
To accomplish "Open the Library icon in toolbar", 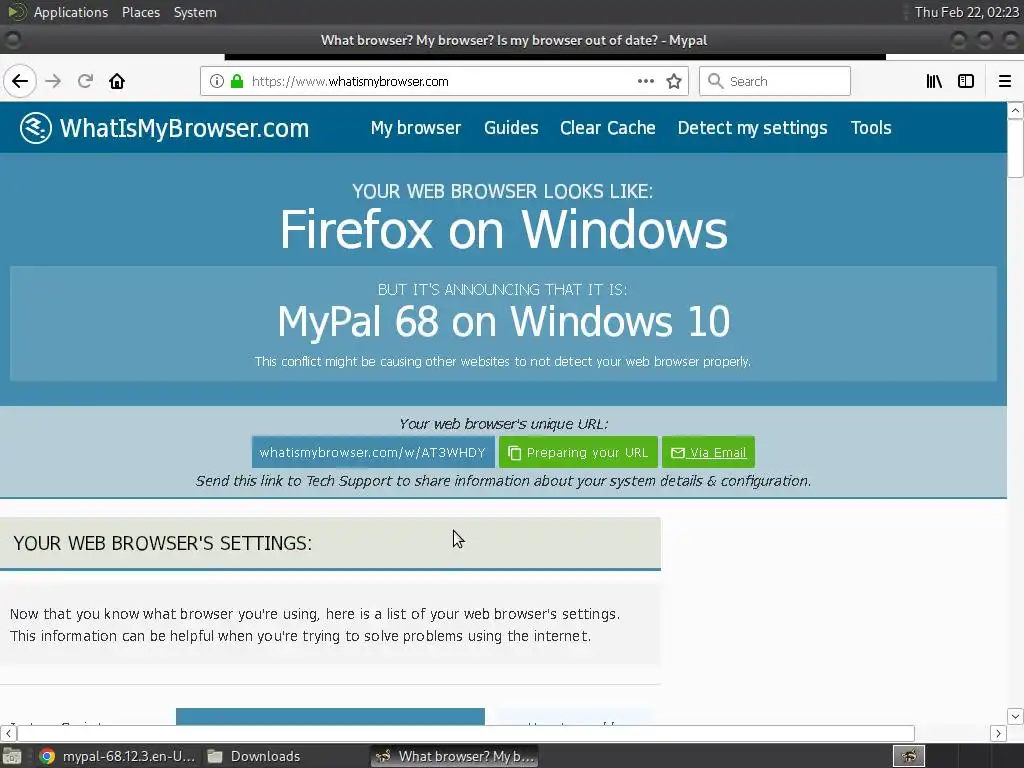I will [x=935, y=81].
